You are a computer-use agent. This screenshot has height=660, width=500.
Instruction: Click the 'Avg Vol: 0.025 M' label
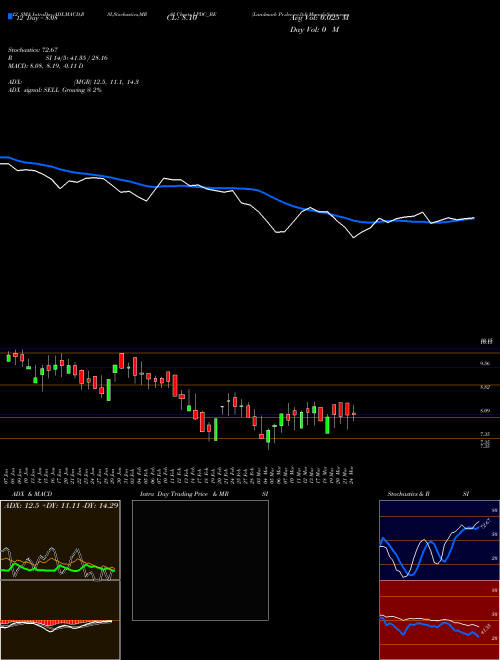point(319,18)
